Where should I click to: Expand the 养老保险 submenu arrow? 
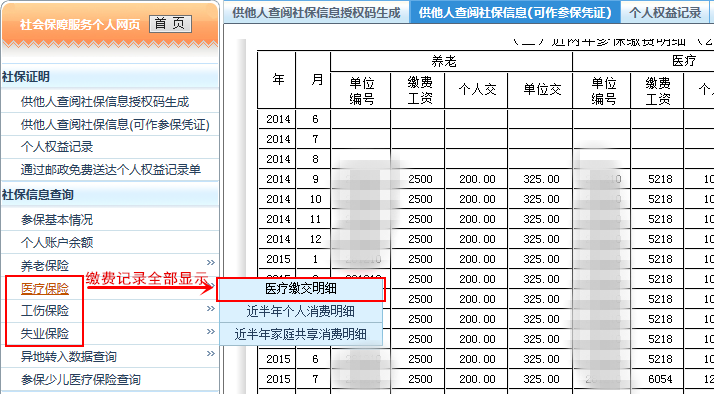210,263
